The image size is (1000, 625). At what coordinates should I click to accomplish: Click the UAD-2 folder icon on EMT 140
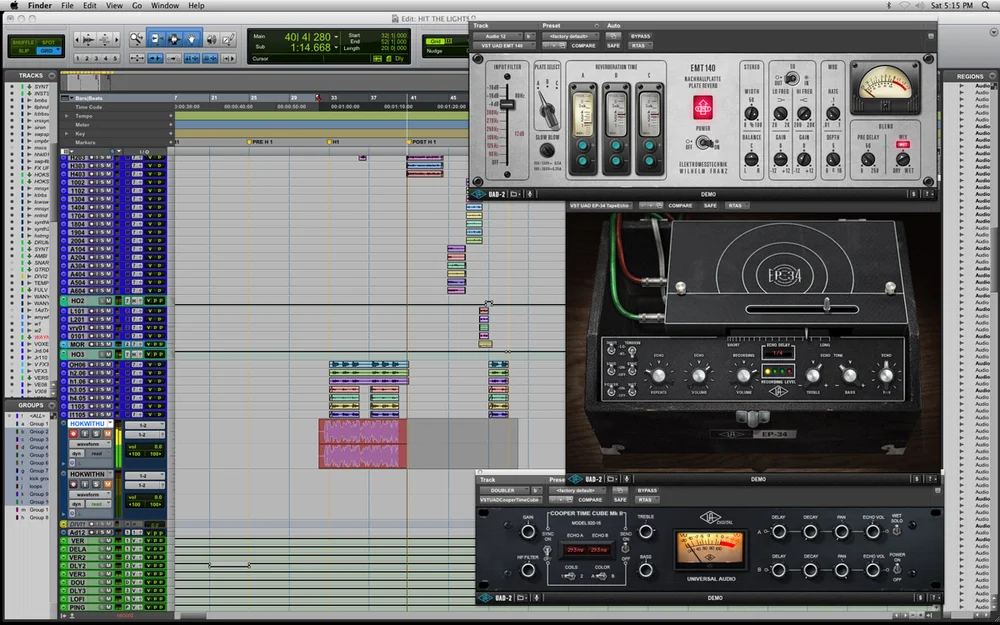coord(515,194)
